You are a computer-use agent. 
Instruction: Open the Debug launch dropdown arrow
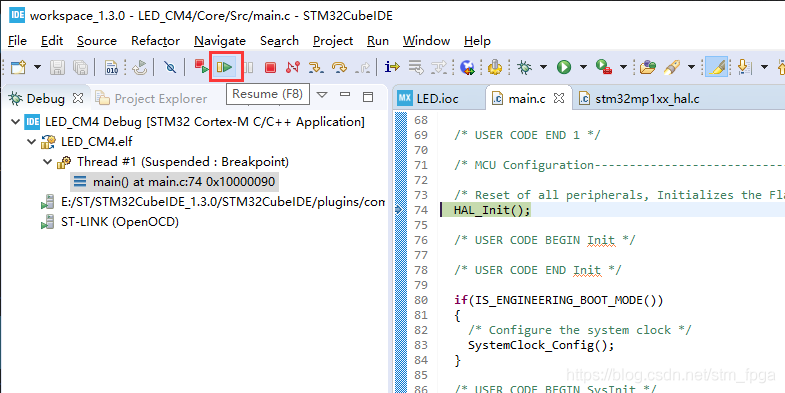pos(543,67)
